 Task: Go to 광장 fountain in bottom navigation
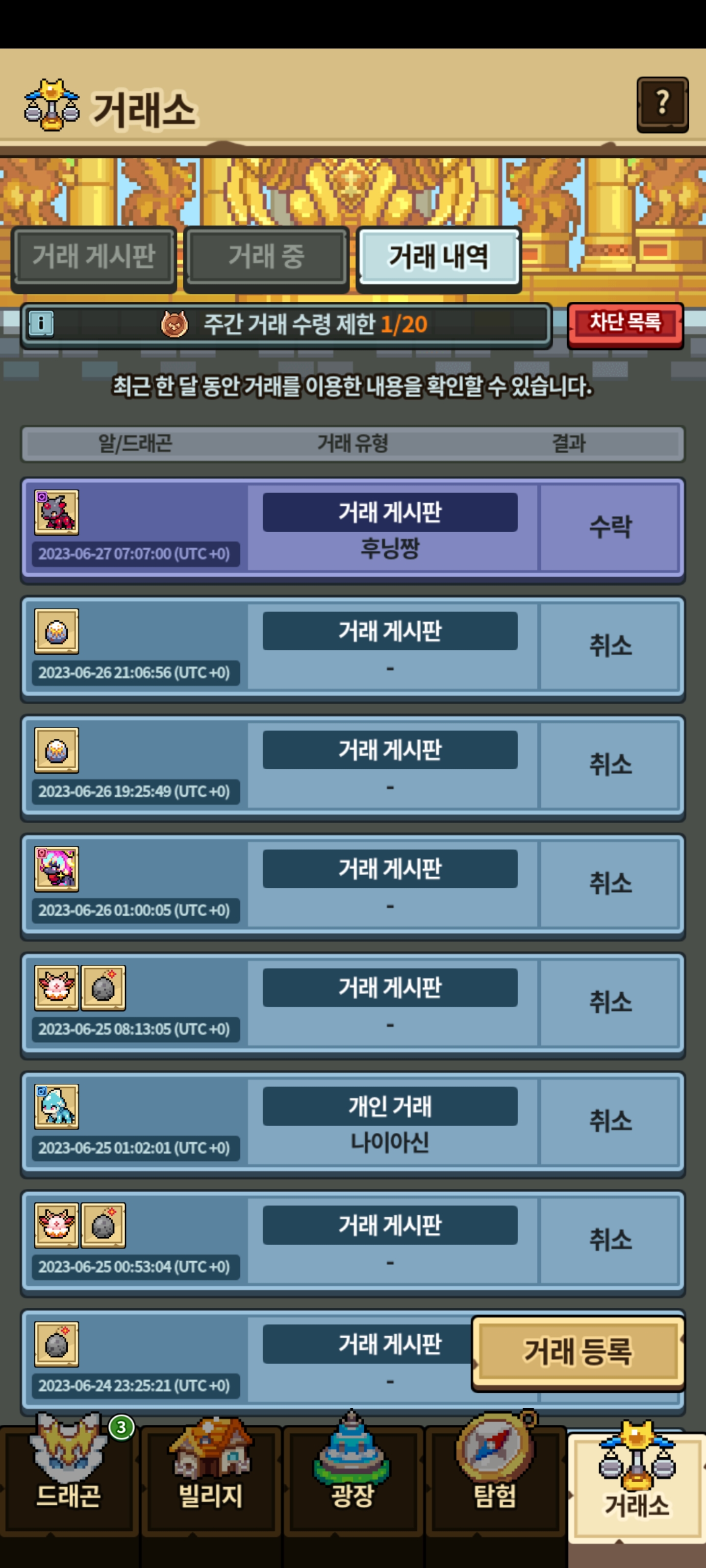pos(353,1476)
